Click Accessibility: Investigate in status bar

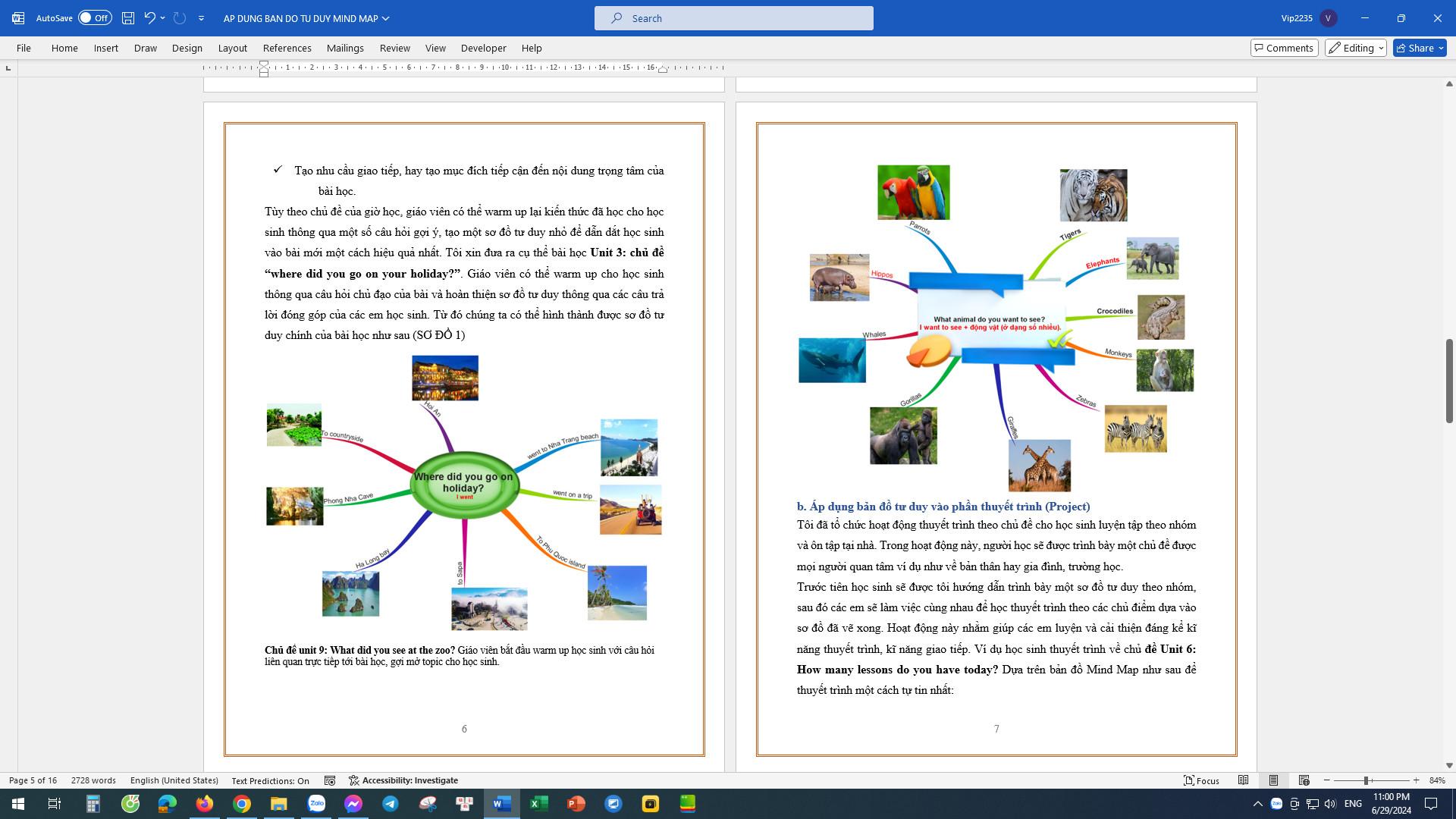[403, 780]
